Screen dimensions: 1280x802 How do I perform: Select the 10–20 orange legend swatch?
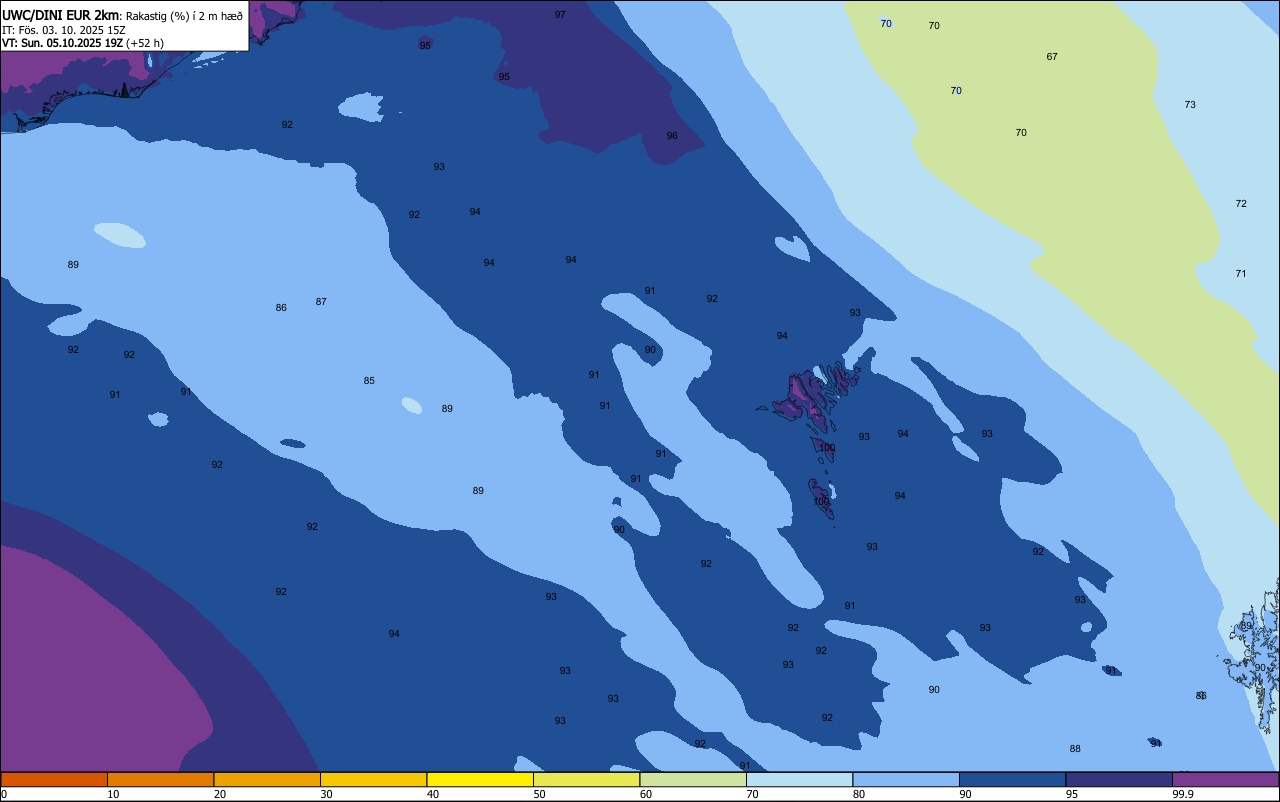tap(160, 779)
